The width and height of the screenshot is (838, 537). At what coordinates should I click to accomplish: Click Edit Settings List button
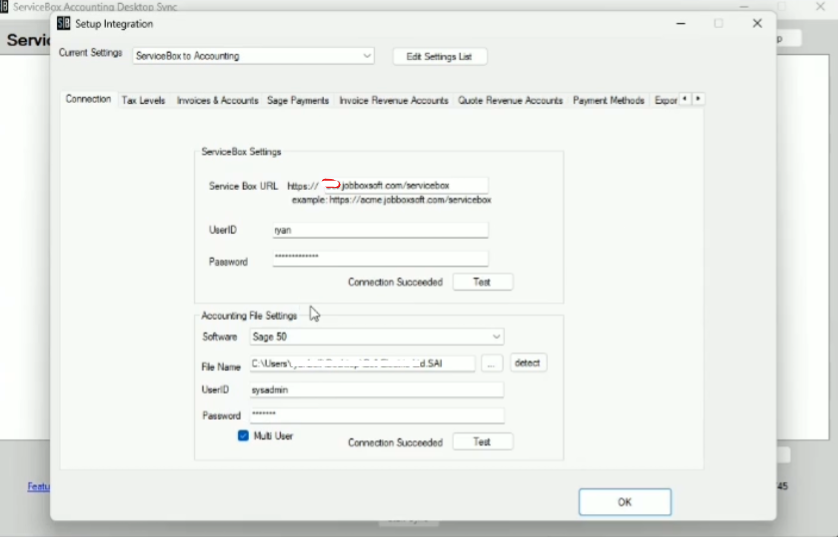(x=439, y=57)
